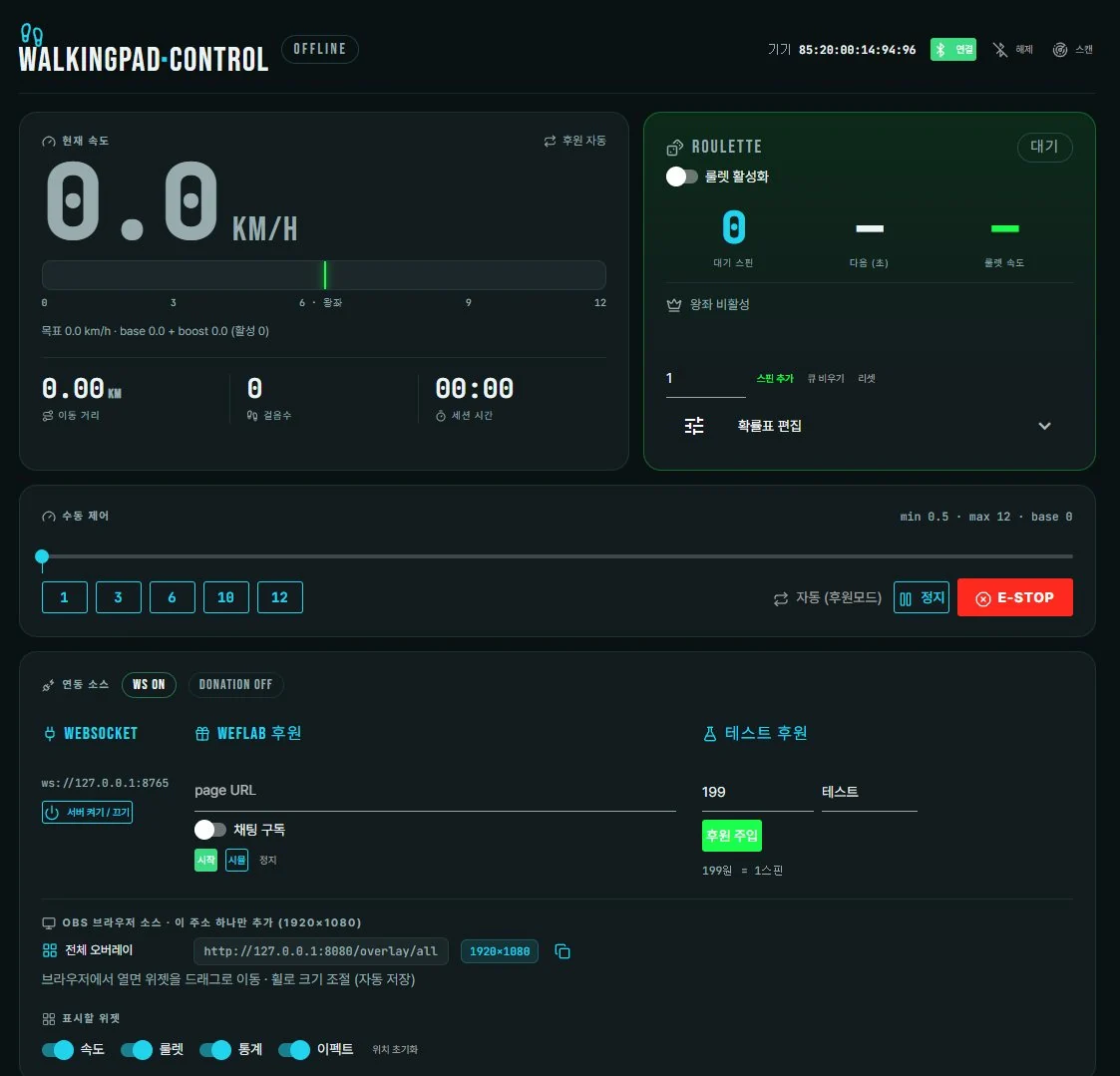Click the small 정지 text under 채팅 구독
Screen dimensions: 1120x1076
(x=268, y=861)
